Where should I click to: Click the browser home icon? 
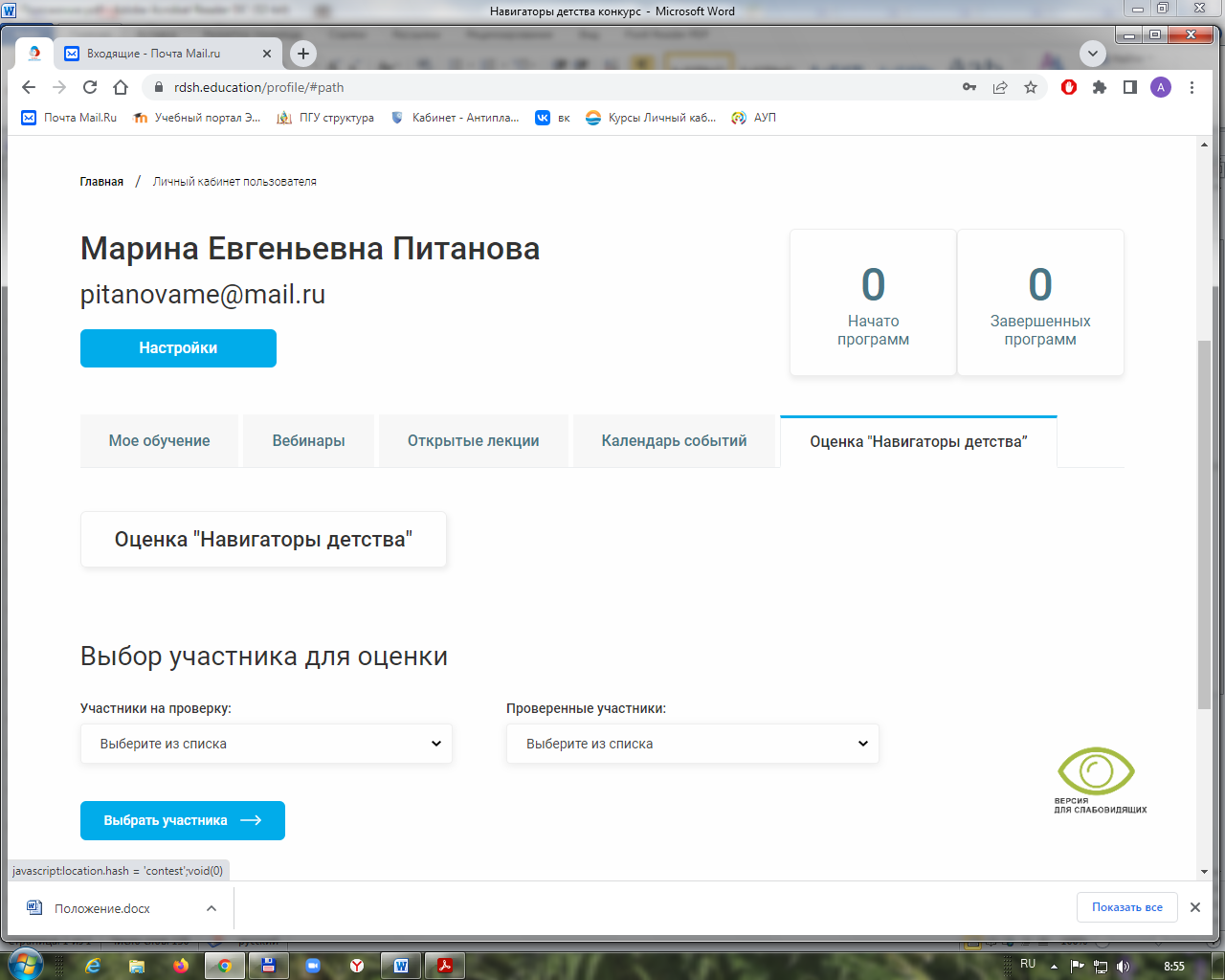click(x=121, y=87)
